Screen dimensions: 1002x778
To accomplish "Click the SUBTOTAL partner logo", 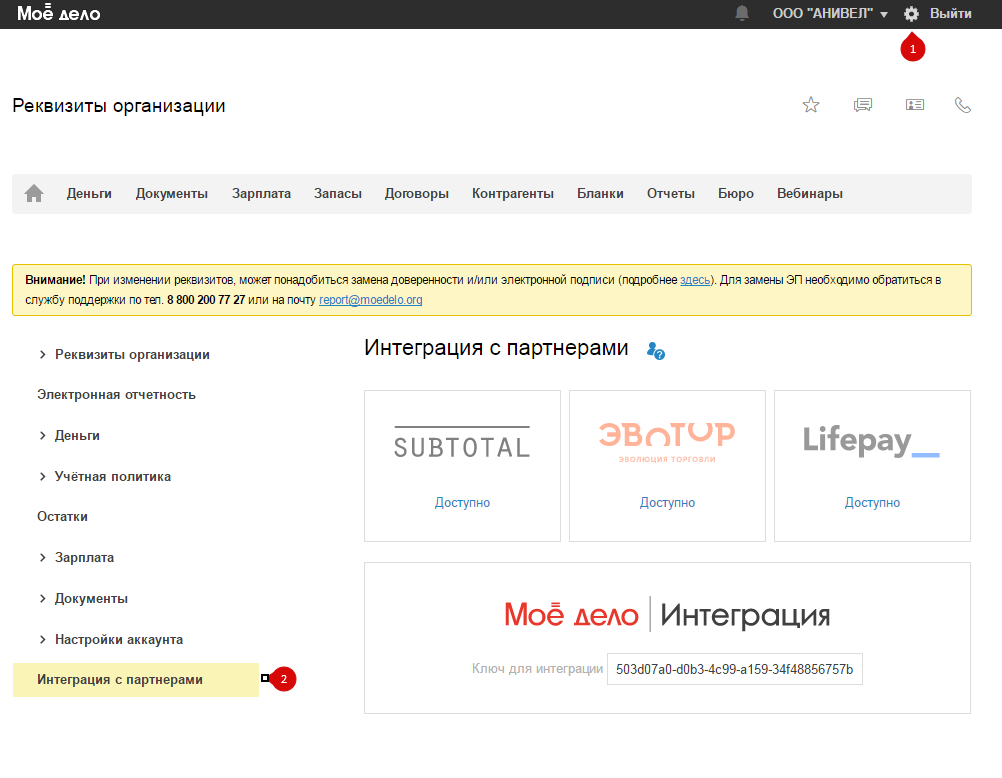I will 462,442.
